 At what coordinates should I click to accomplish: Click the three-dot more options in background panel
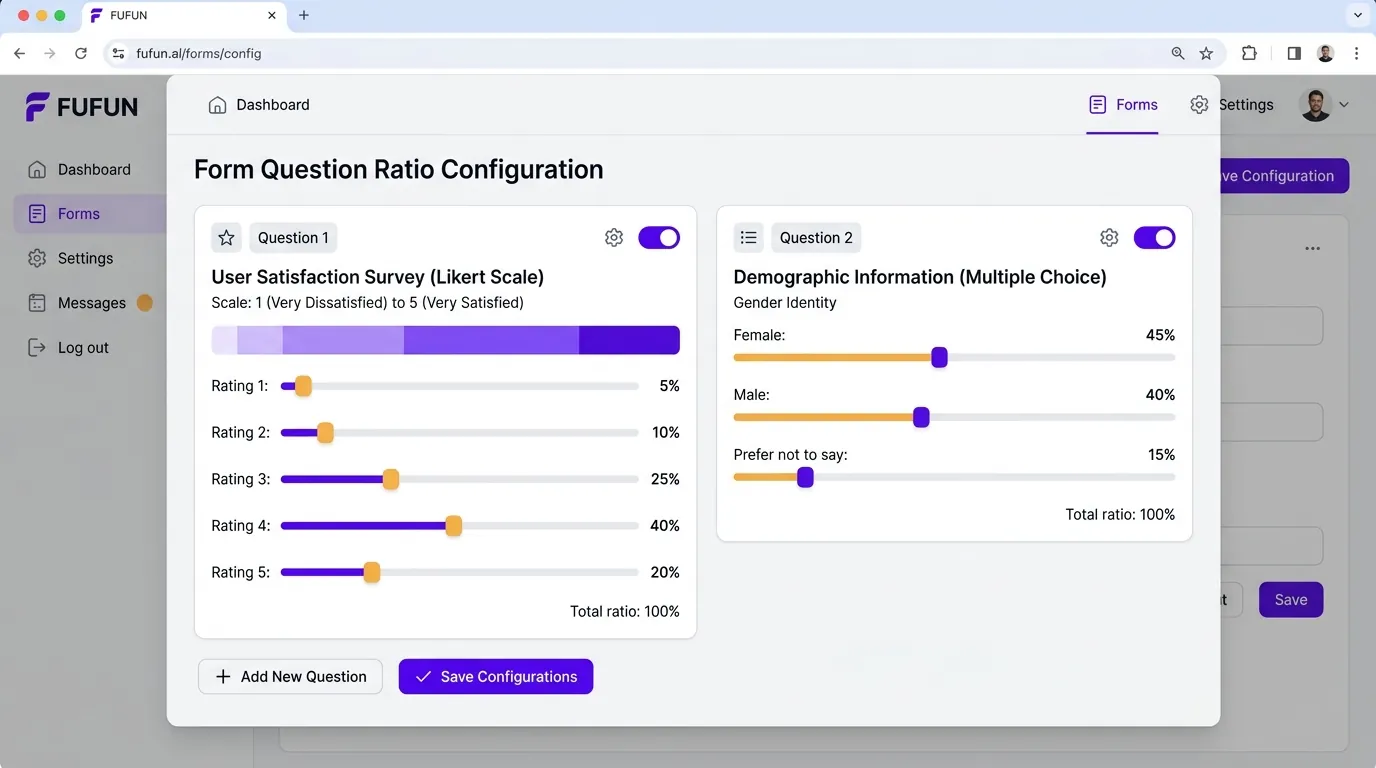click(x=1312, y=248)
